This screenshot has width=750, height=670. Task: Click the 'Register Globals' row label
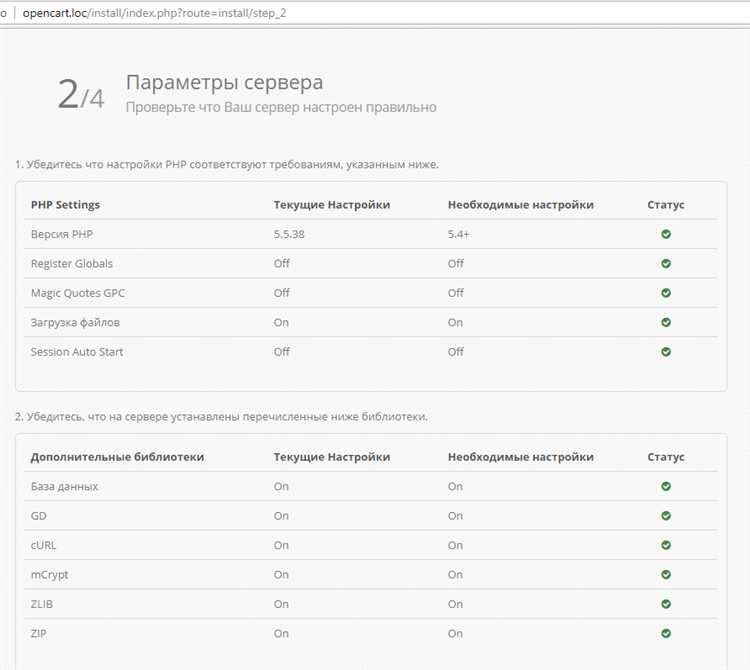click(x=72, y=264)
